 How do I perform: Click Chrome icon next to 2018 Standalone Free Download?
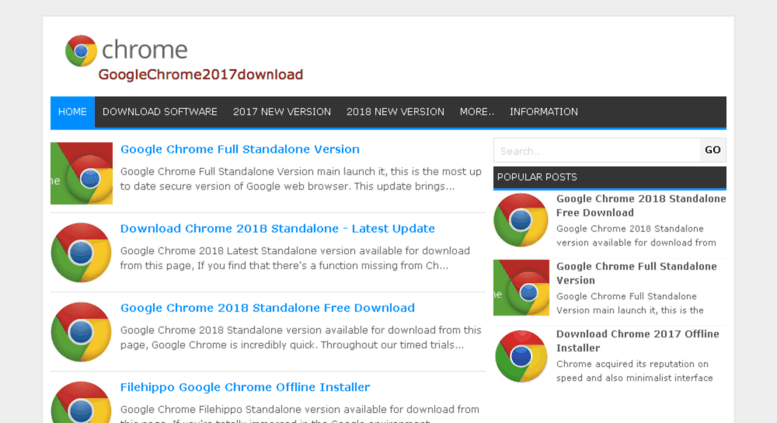(81, 332)
